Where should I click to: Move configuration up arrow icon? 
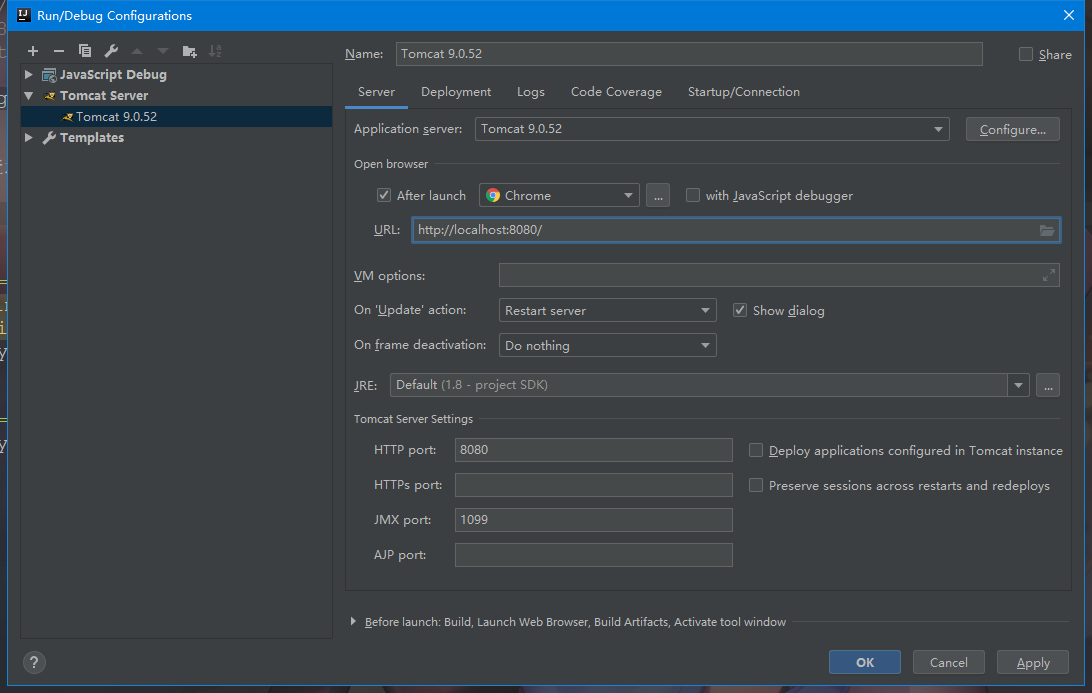[137, 51]
